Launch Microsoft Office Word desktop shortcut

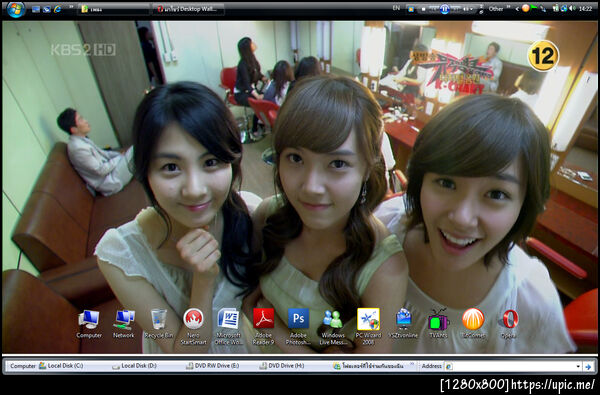(x=228, y=327)
